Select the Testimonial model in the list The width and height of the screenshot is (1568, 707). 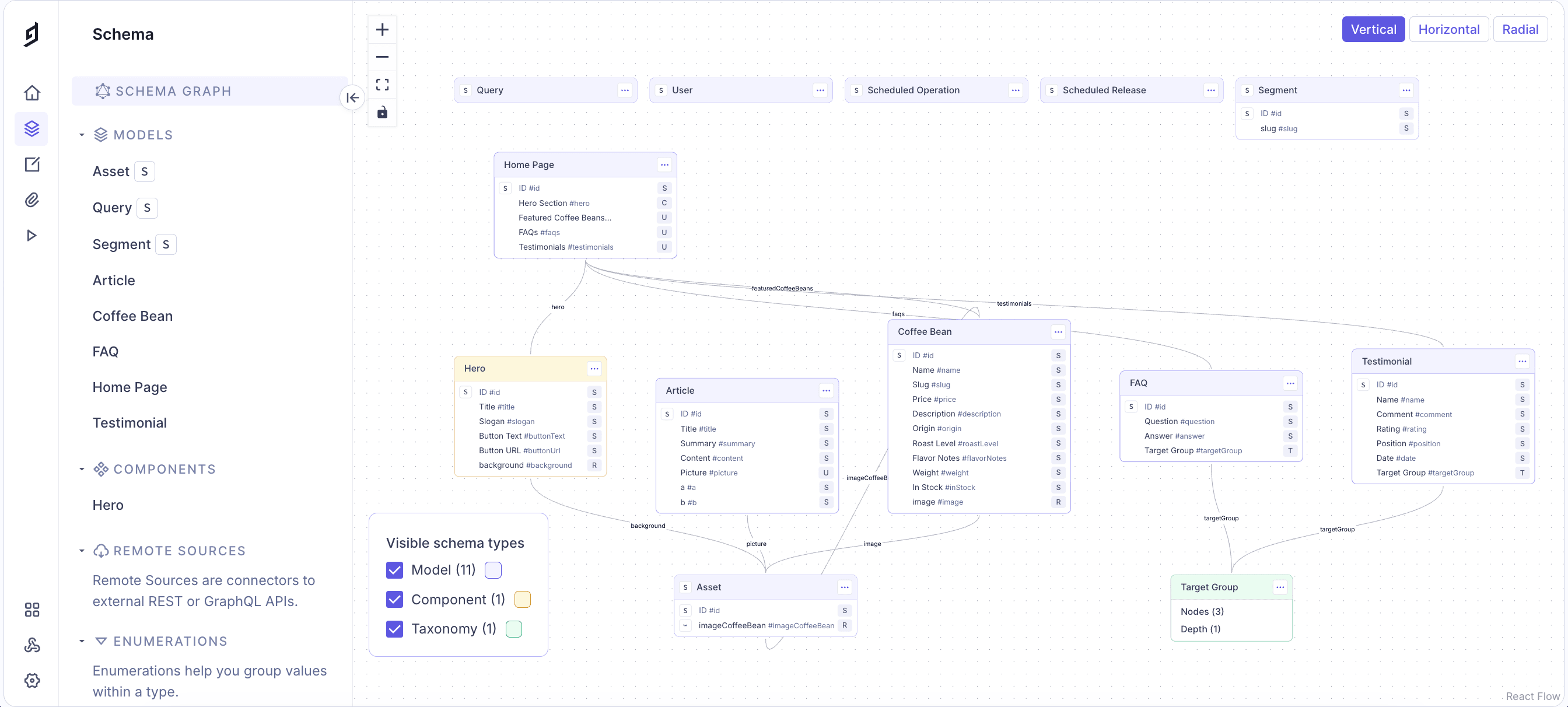click(x=129, y=422)
